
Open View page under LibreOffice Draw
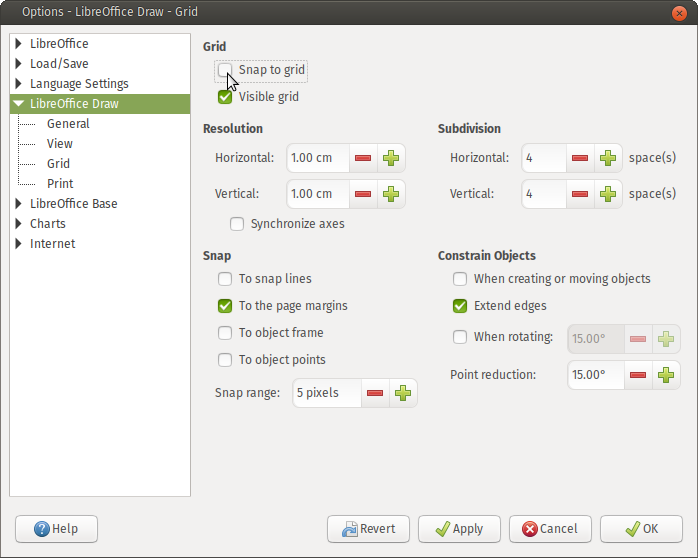[x=60, y=144]
